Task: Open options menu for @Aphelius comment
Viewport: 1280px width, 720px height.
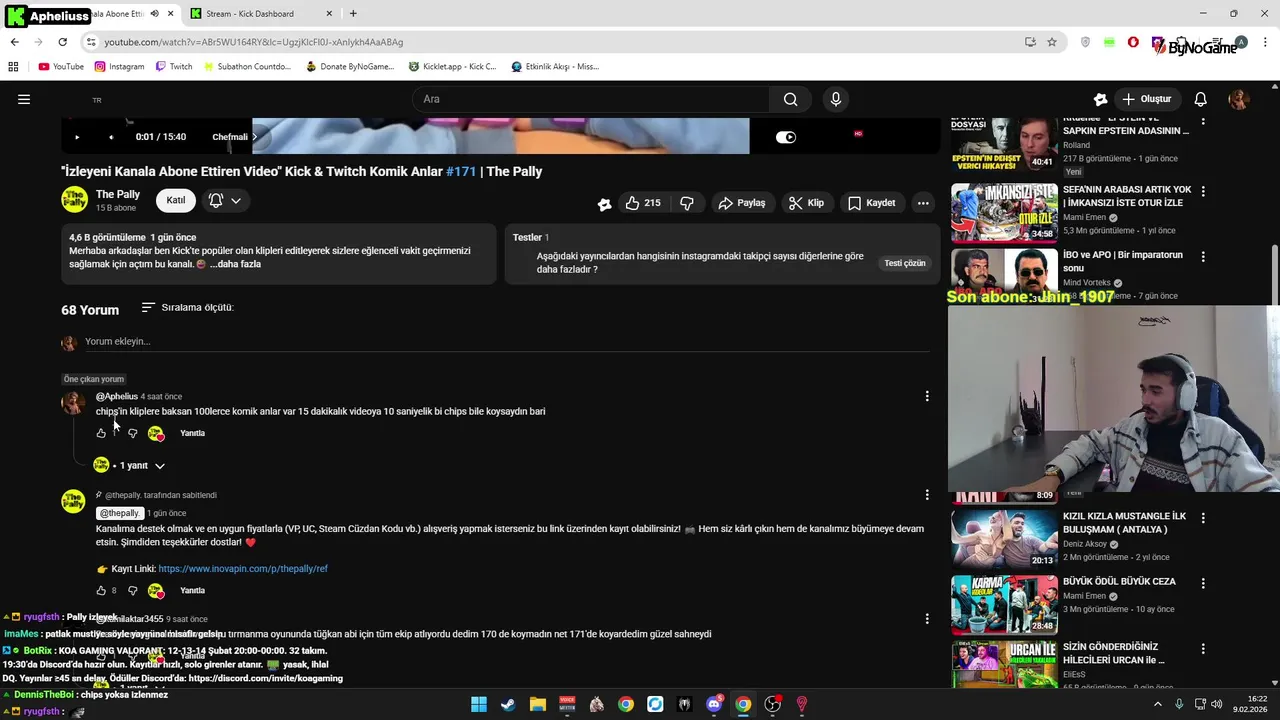Action: (927, 397)
